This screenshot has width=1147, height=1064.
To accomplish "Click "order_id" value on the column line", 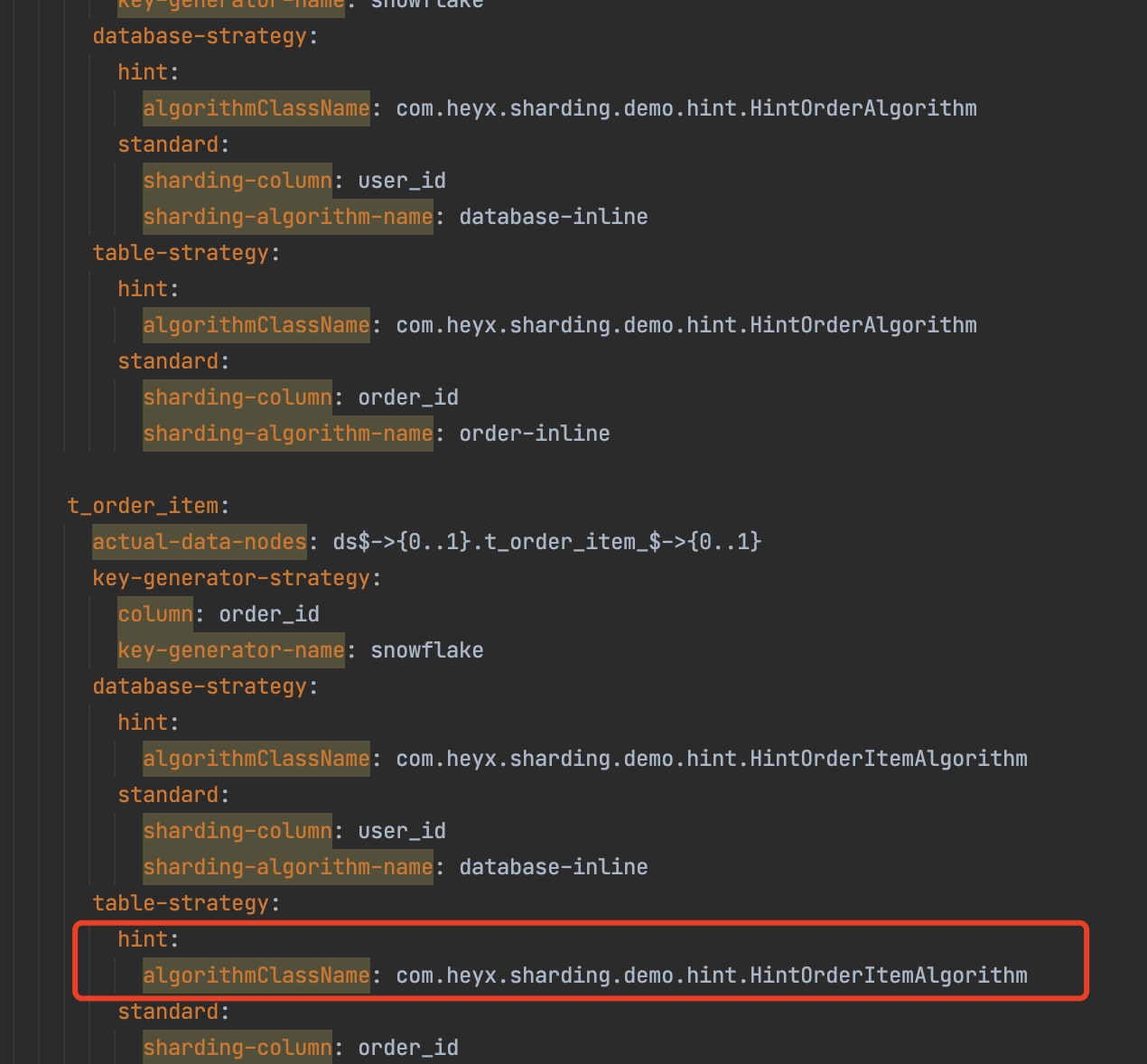I will [269, 614].
